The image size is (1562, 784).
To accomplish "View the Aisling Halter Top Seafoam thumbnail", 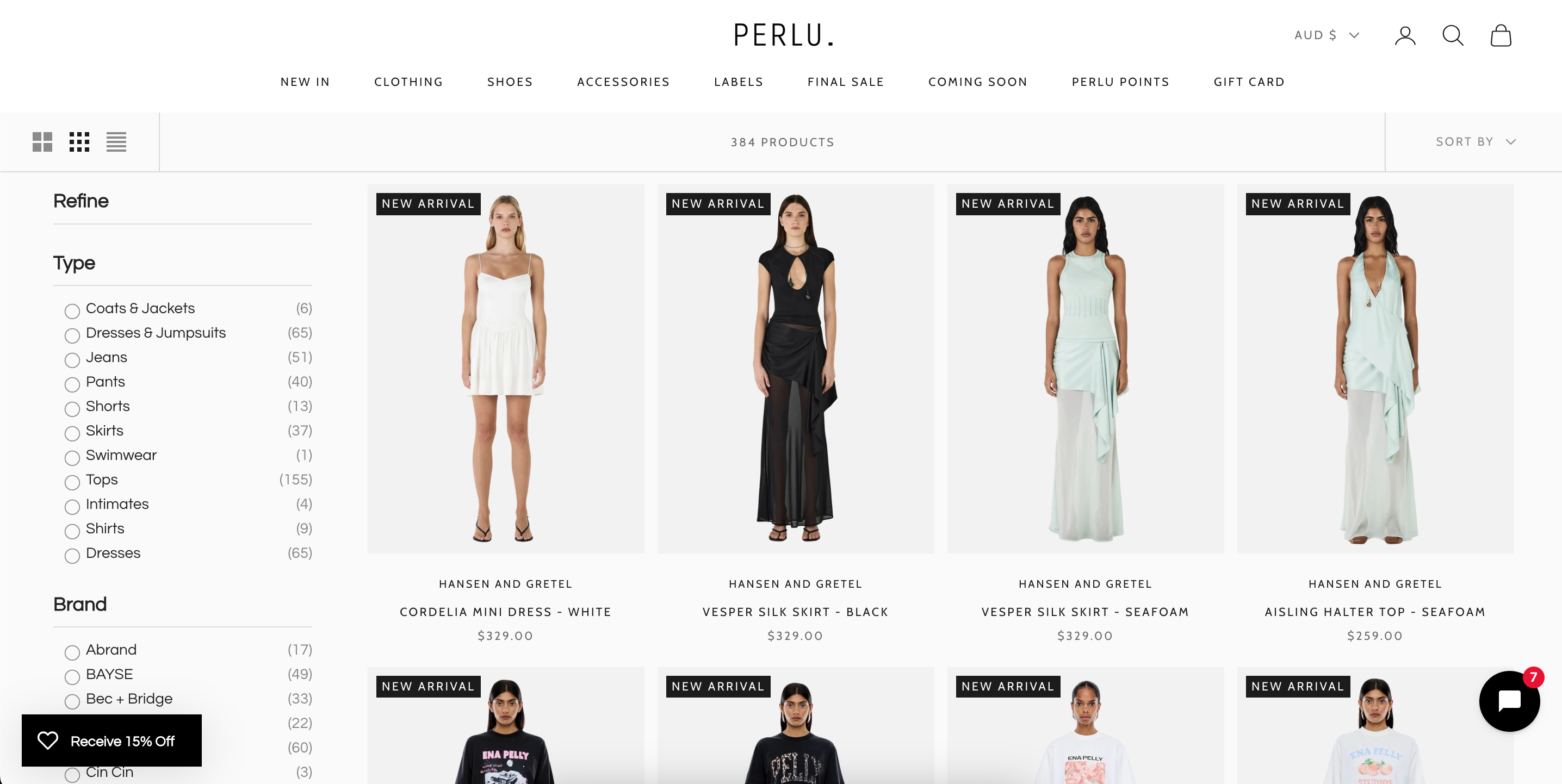I will point(1375,369).
